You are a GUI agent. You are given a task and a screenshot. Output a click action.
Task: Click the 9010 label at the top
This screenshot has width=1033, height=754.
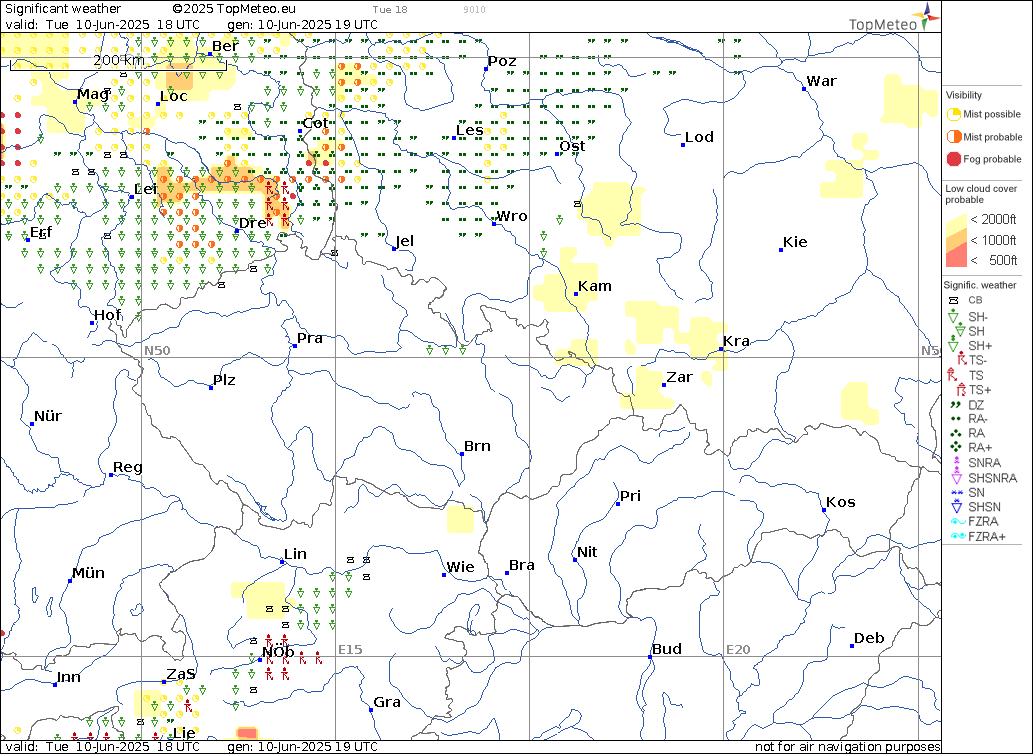tap(474, 9)
